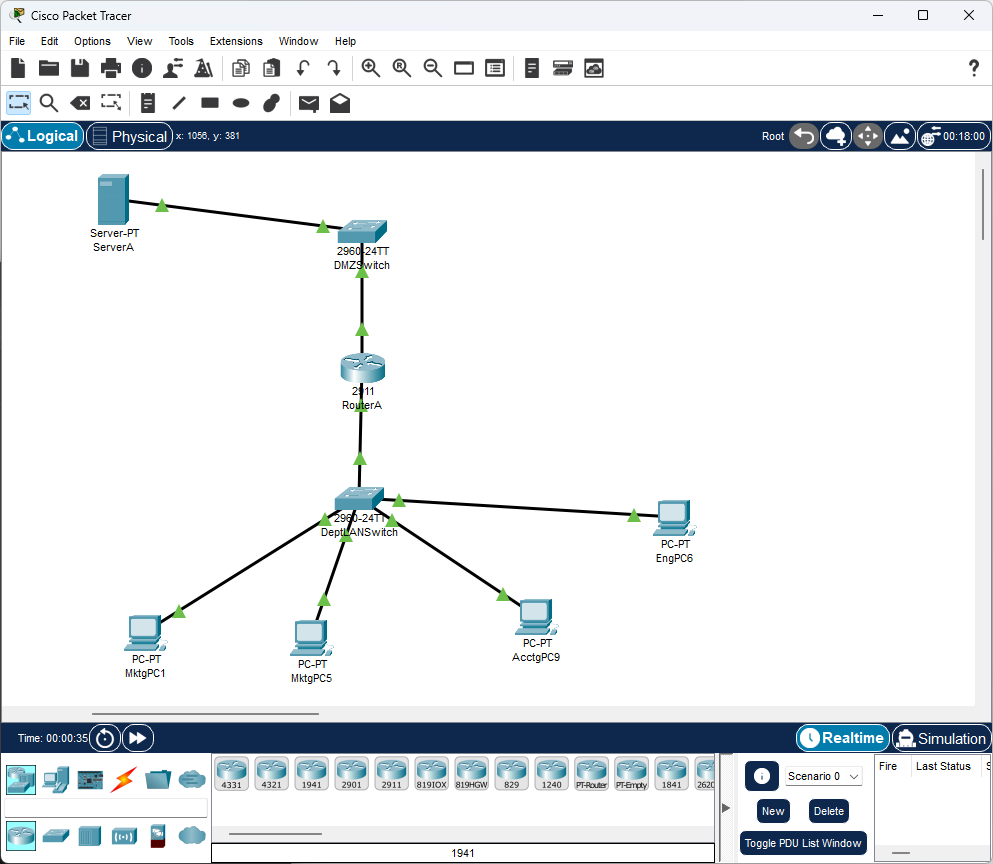Select the Add Complex PDU tool
This screenshot has height=864, width=993.
click(339, 103)
